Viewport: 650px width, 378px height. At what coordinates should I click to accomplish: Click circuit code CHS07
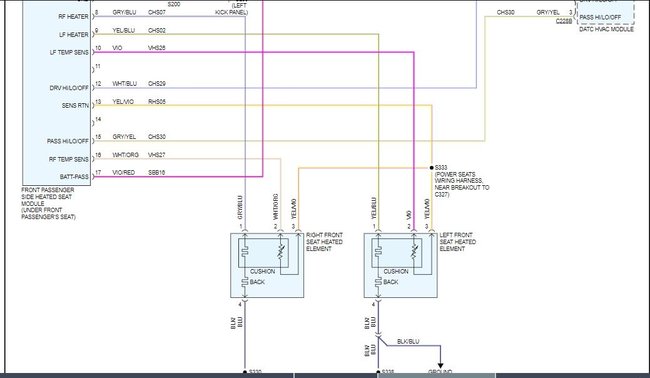tap(157, 13)
